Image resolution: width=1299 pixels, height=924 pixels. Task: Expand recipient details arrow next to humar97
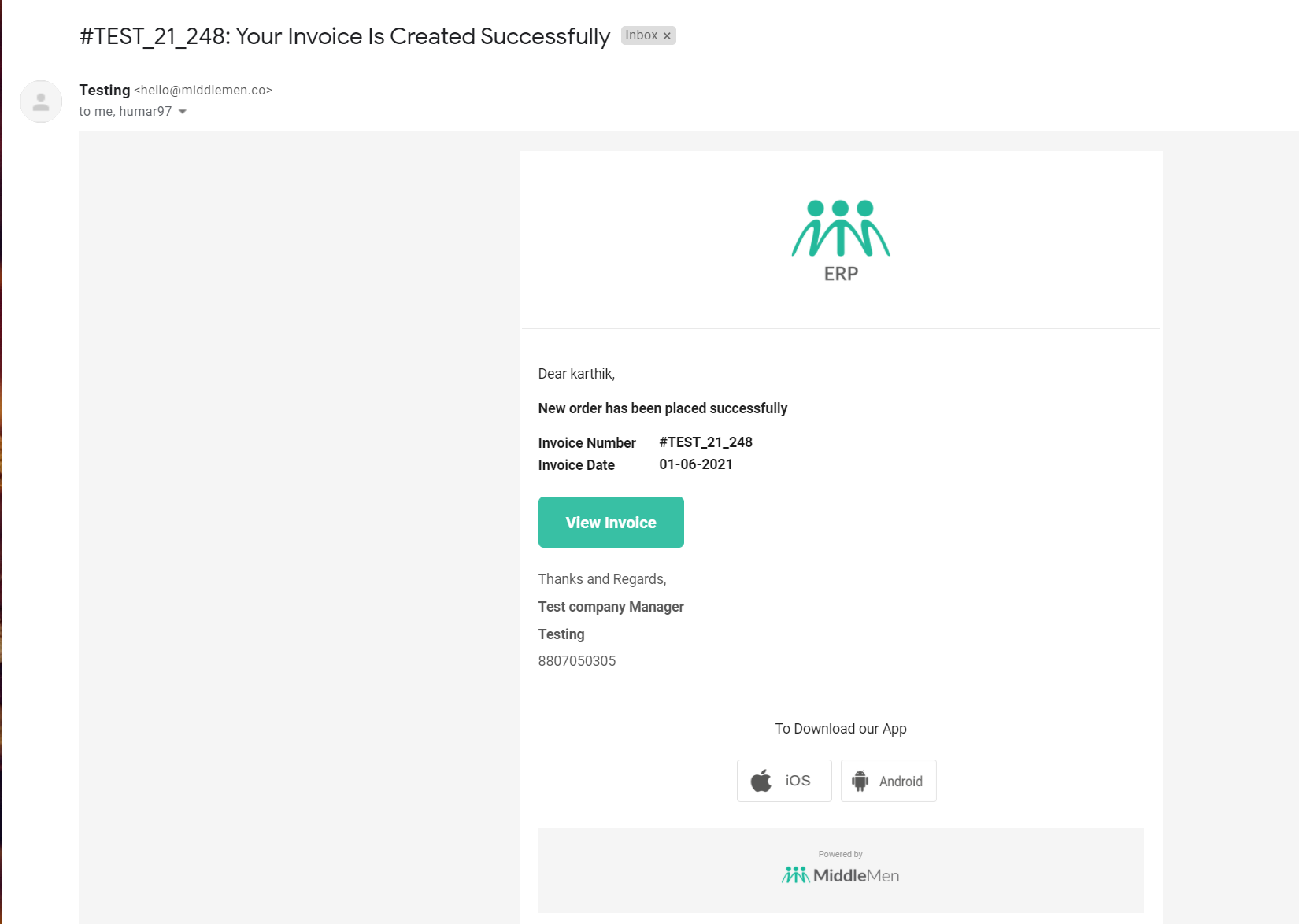pos(183,112)
